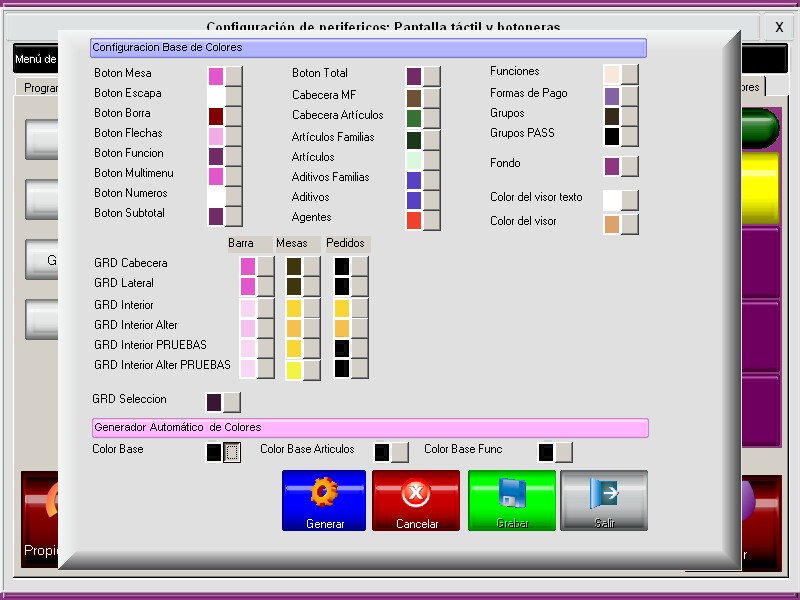The image size is (800, 600).
Task: Choose the Color Base Func swatch
Action: 546,452
